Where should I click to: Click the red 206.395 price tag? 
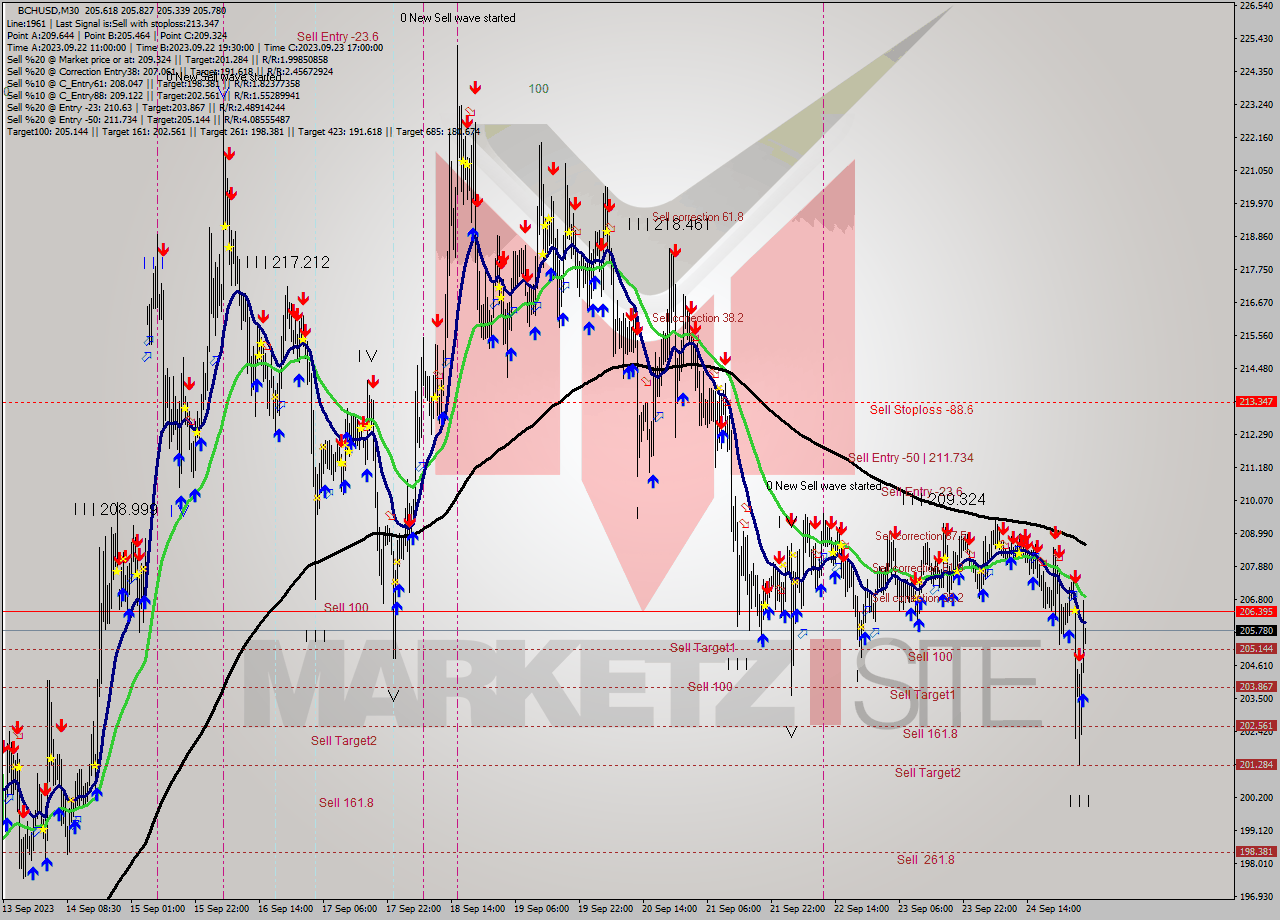click(1256, 611)
